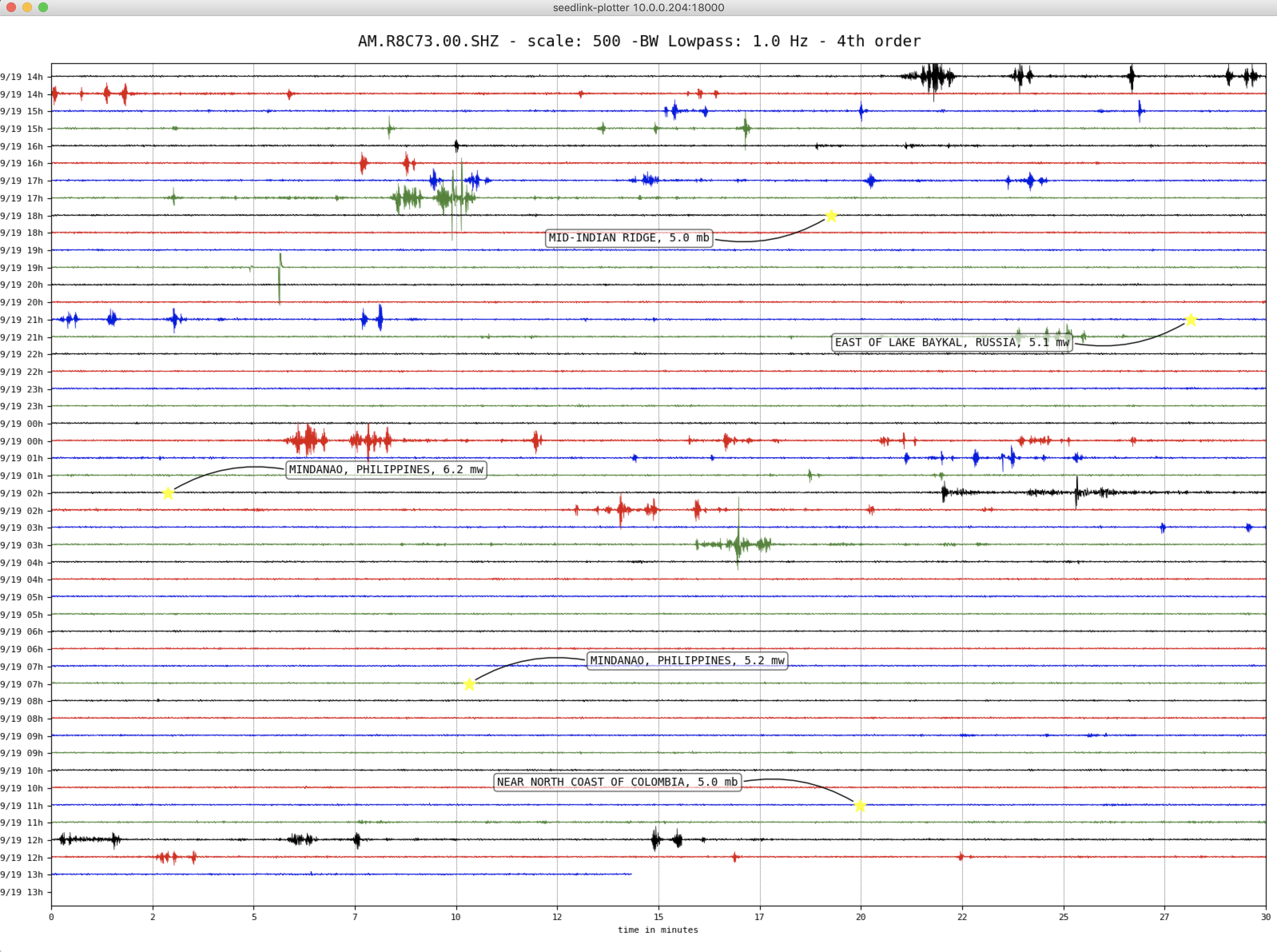Click the yellow star for Lake Baykal event
Screen dimensions: 1277x952
click(x=1191, y=320)
